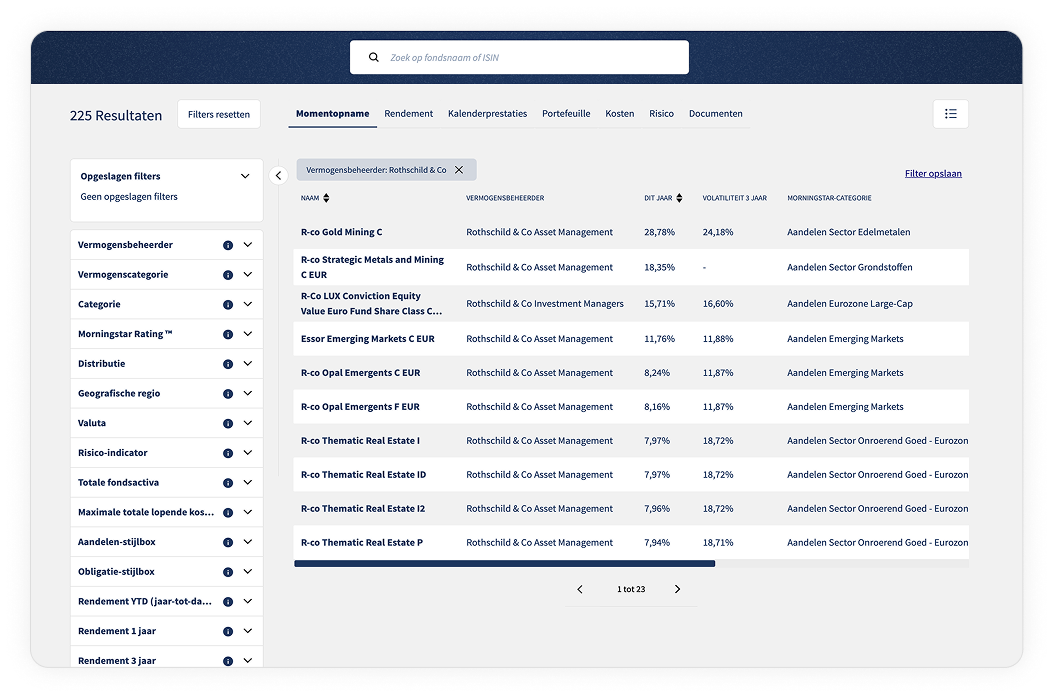Viewport: 1054px width, 698px height.
Task: Go to next results page
Action: pos(677,589)
